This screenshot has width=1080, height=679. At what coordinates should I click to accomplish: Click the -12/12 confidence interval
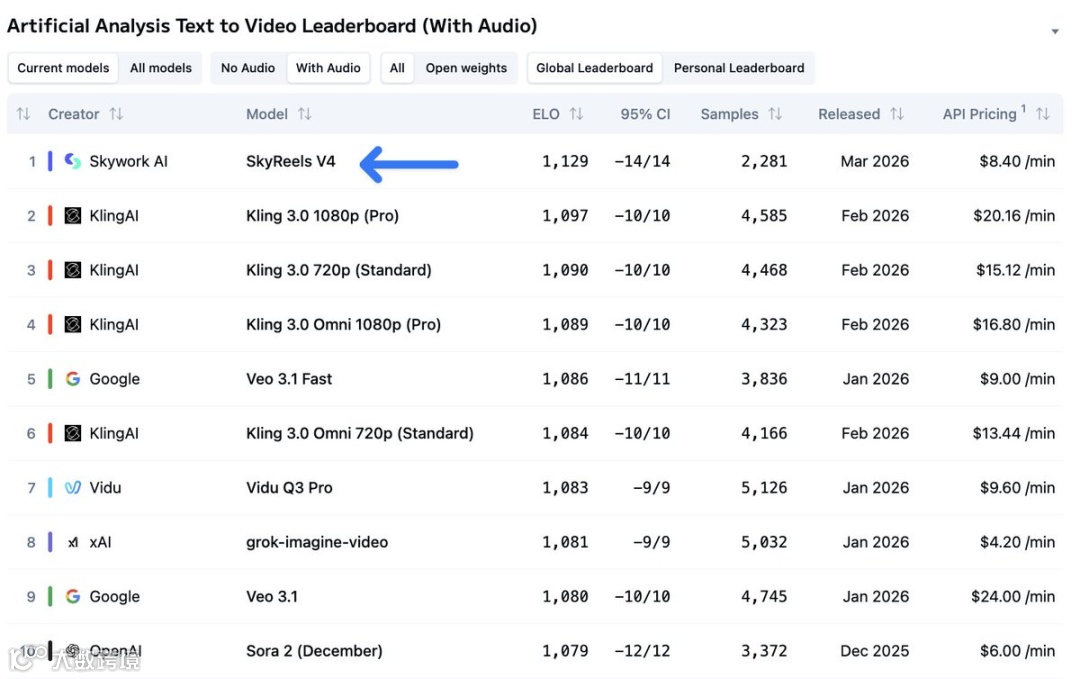pos(642,651)
